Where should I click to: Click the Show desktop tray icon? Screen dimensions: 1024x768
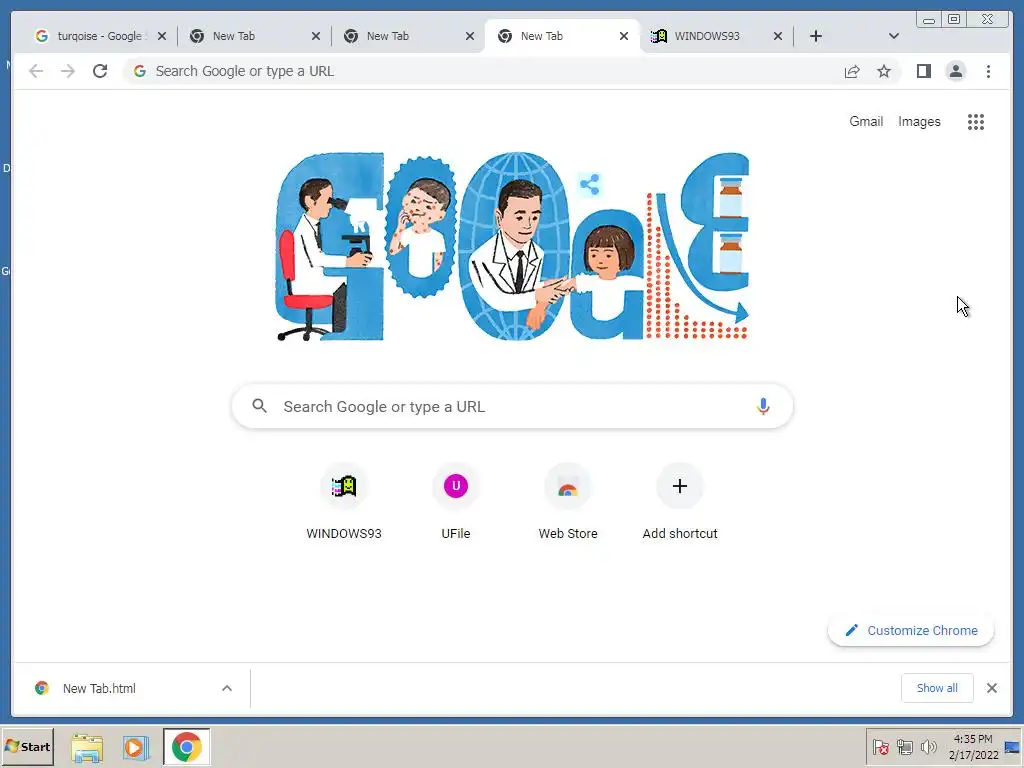[x=1013, y=746]
